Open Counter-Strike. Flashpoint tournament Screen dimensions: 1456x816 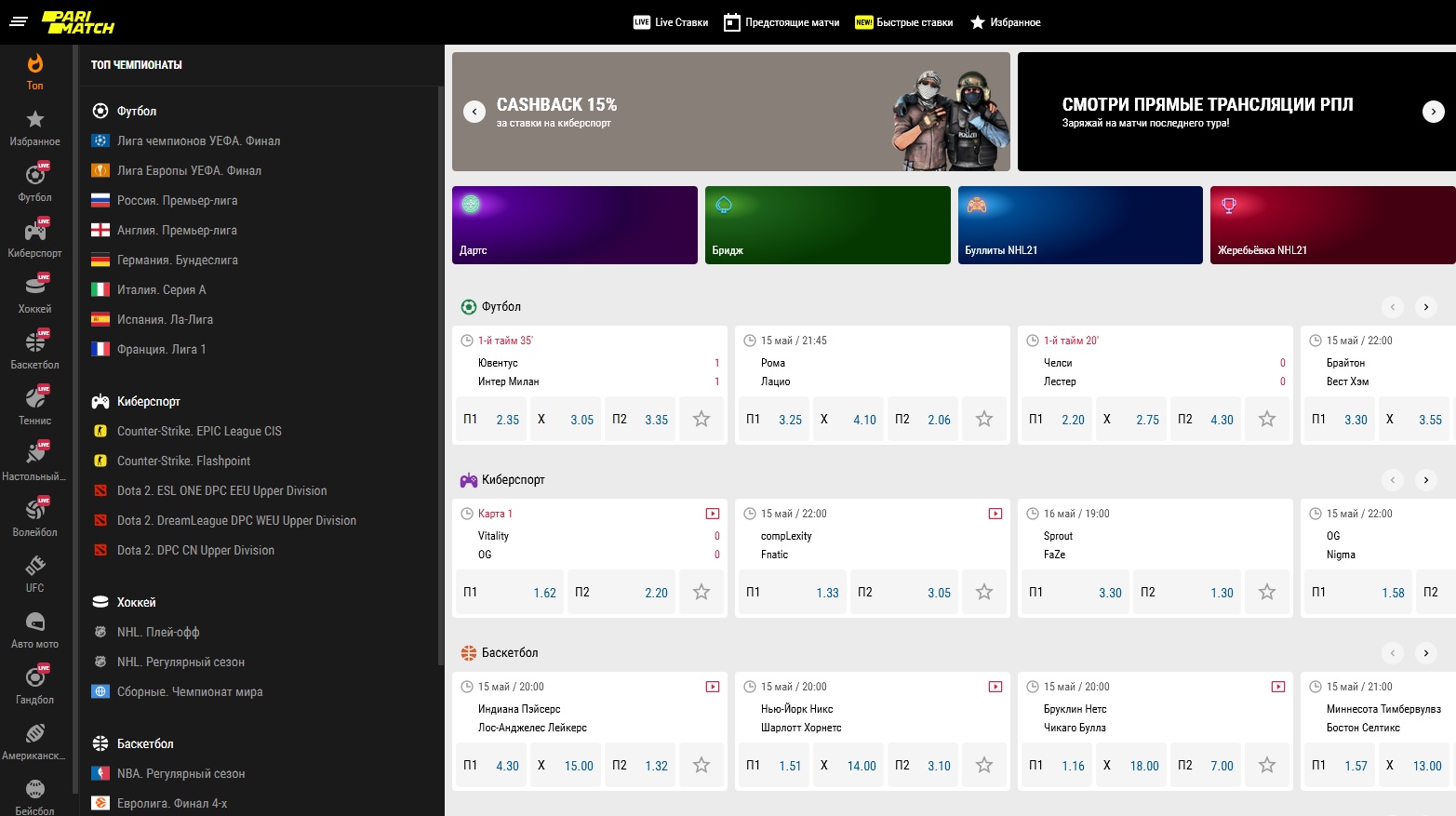tap(171, 462)
